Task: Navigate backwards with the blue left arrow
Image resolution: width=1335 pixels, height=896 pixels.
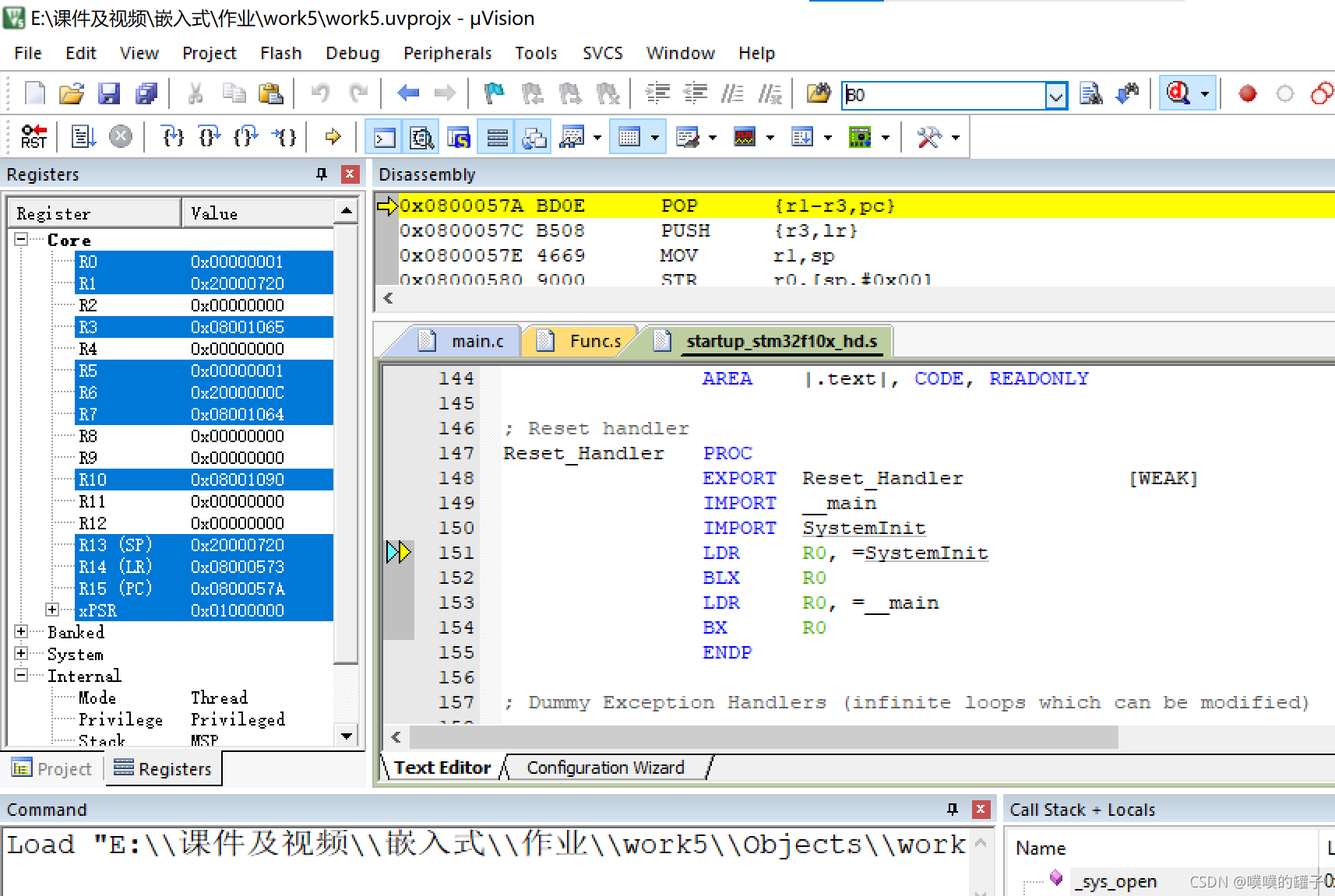Action: click(x=408, y=94)
